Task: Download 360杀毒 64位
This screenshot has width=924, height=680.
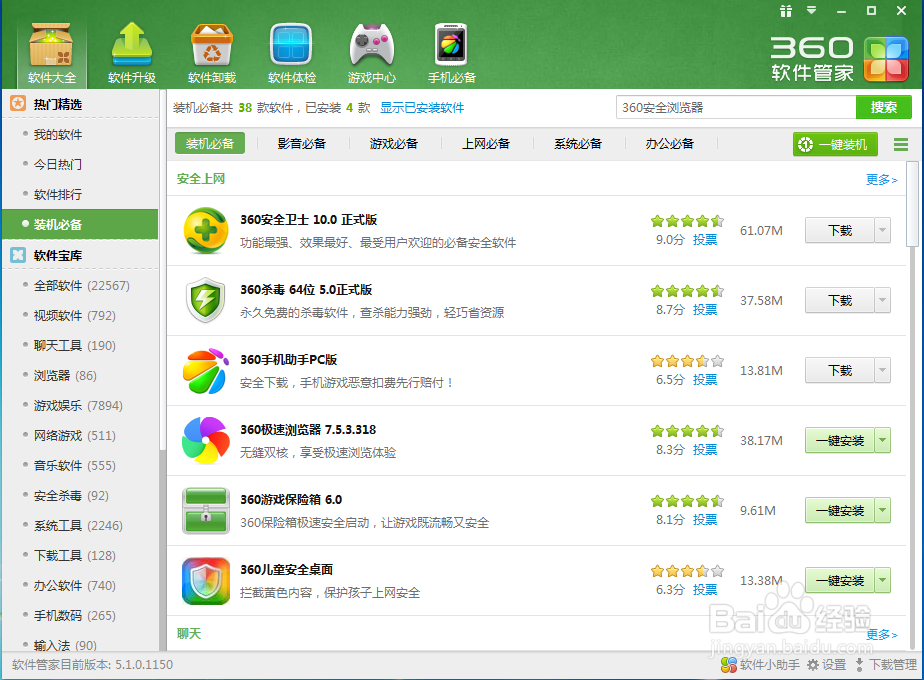Action: tap(840, 301)
